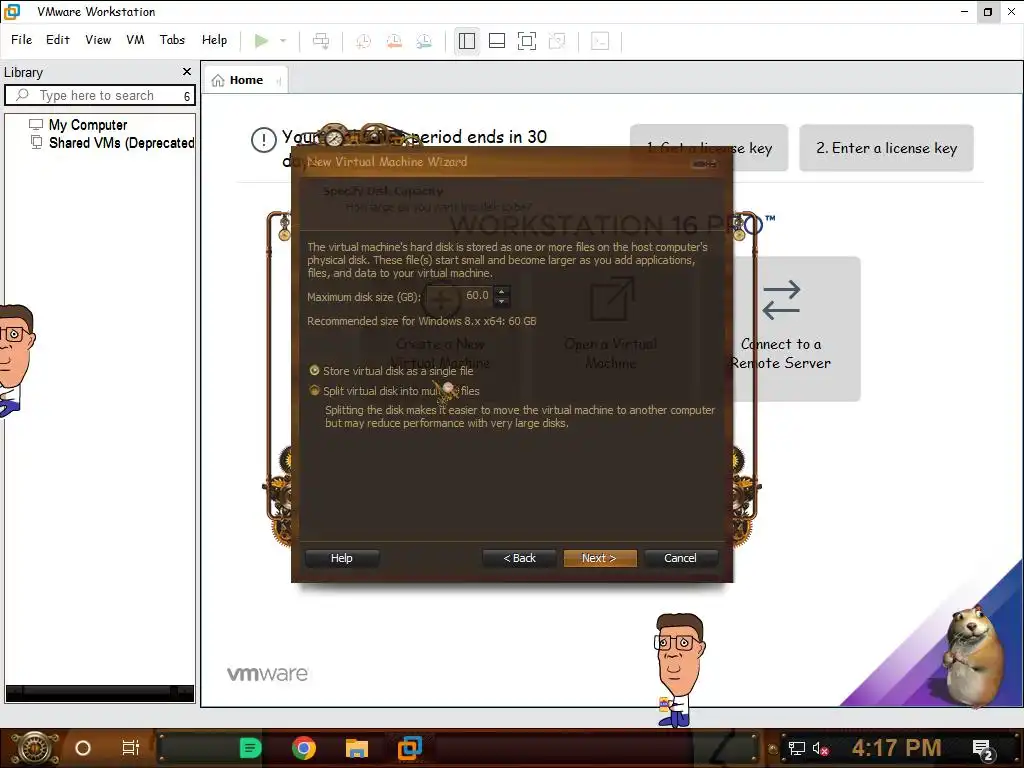Click the hamster desktop character

(973, 656)
